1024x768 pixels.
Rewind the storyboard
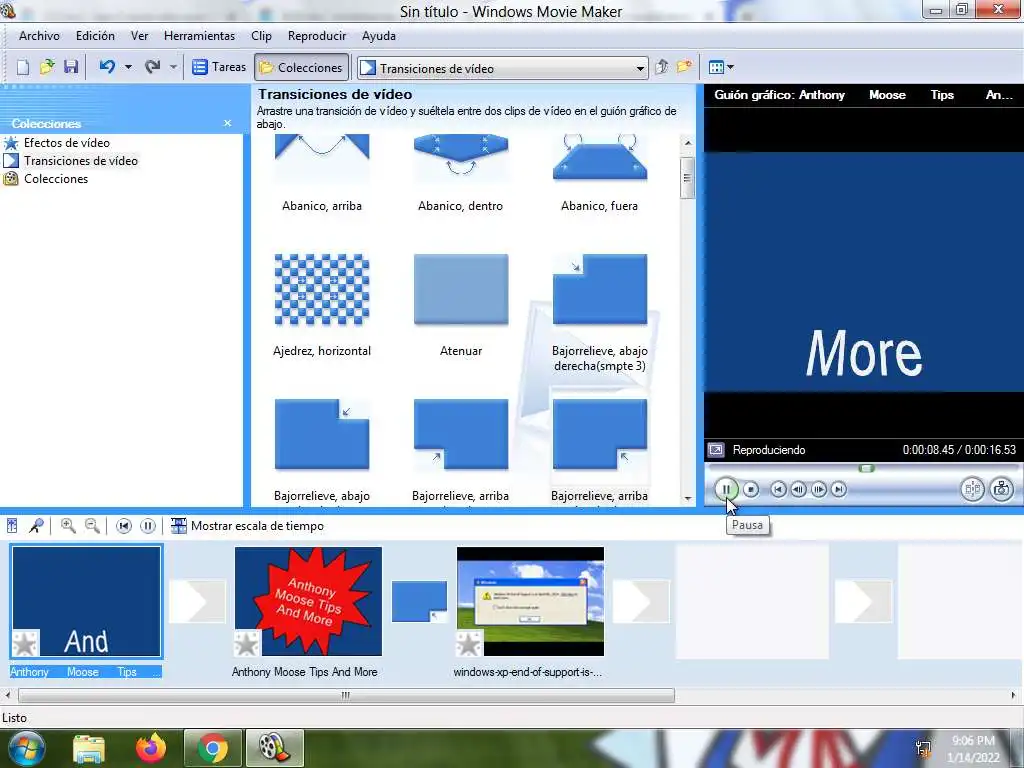[123, 526]
